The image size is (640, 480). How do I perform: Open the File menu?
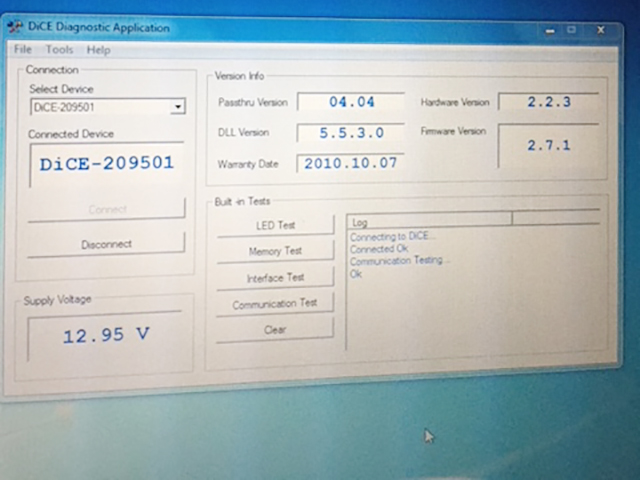22,50
